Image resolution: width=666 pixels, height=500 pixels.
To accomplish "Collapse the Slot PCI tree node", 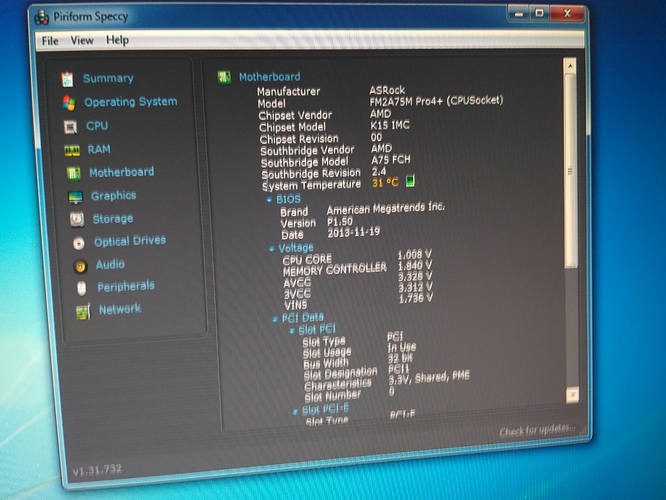I will point(291,331).
